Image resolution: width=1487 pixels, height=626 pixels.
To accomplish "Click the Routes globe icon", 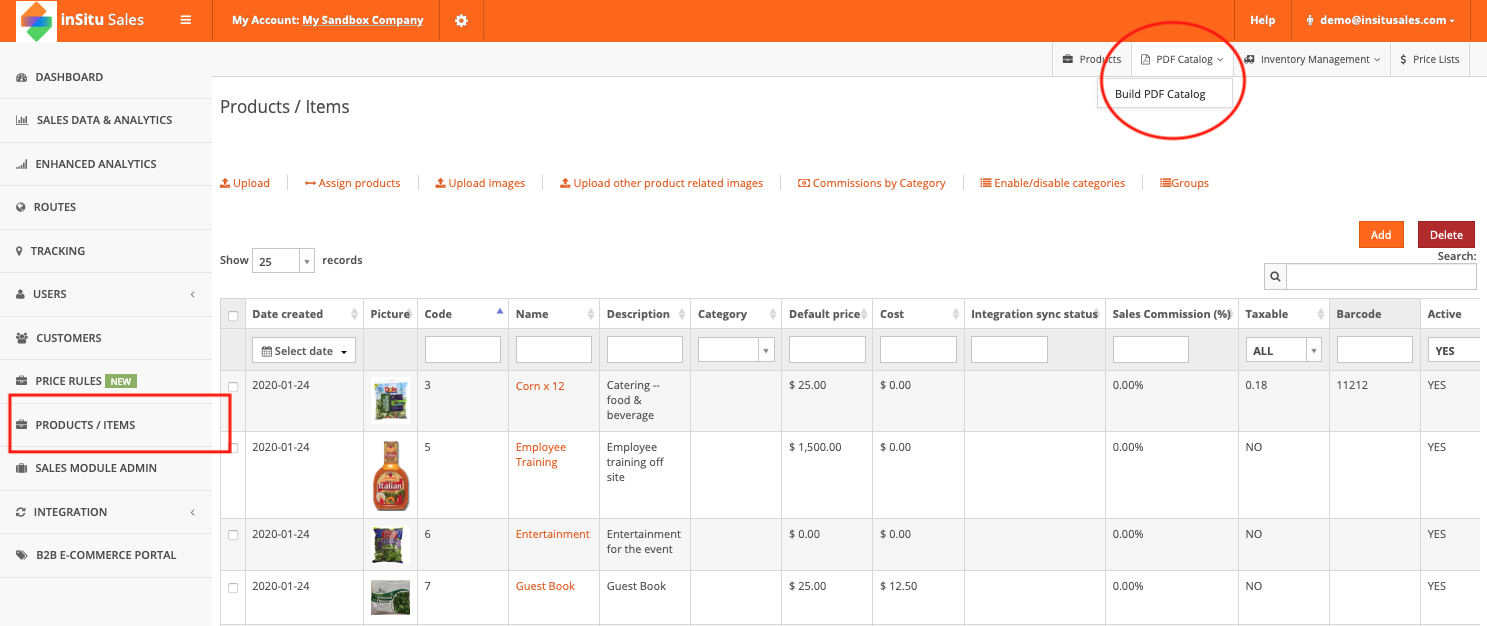I will tap(21, 207).
